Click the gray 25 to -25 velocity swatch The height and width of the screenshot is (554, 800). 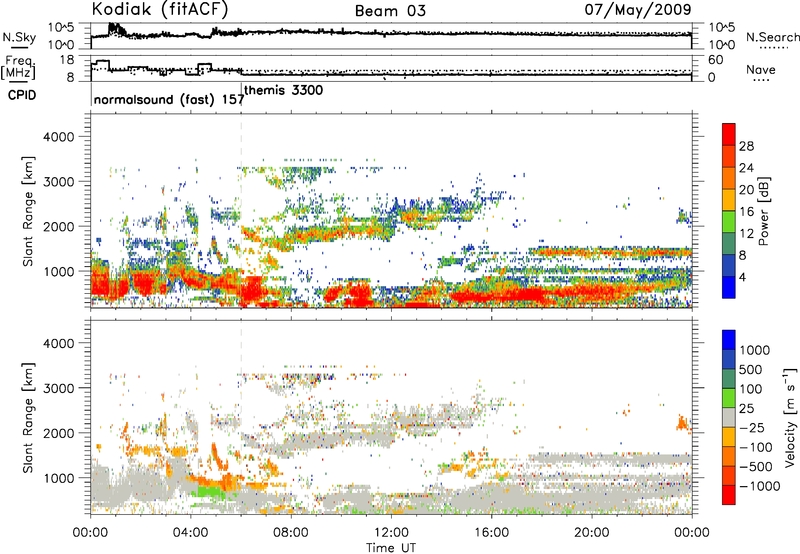pos(729,417)
